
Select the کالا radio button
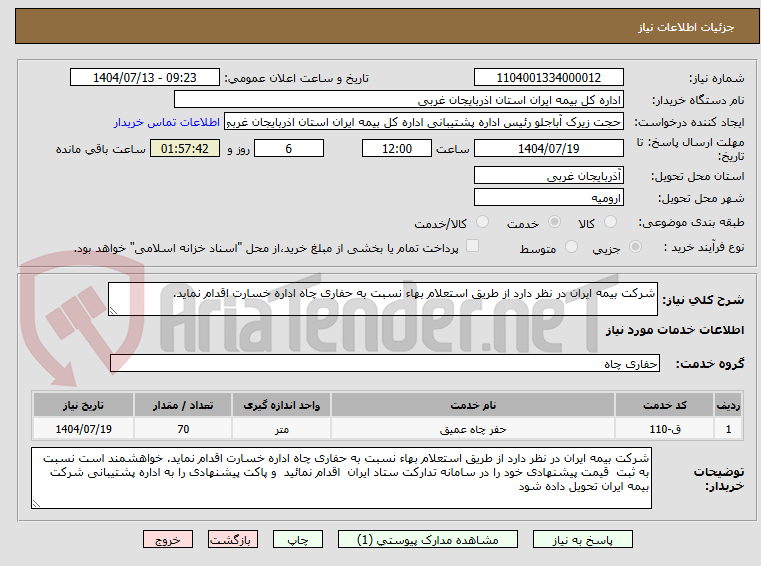(x=610, y=222)
